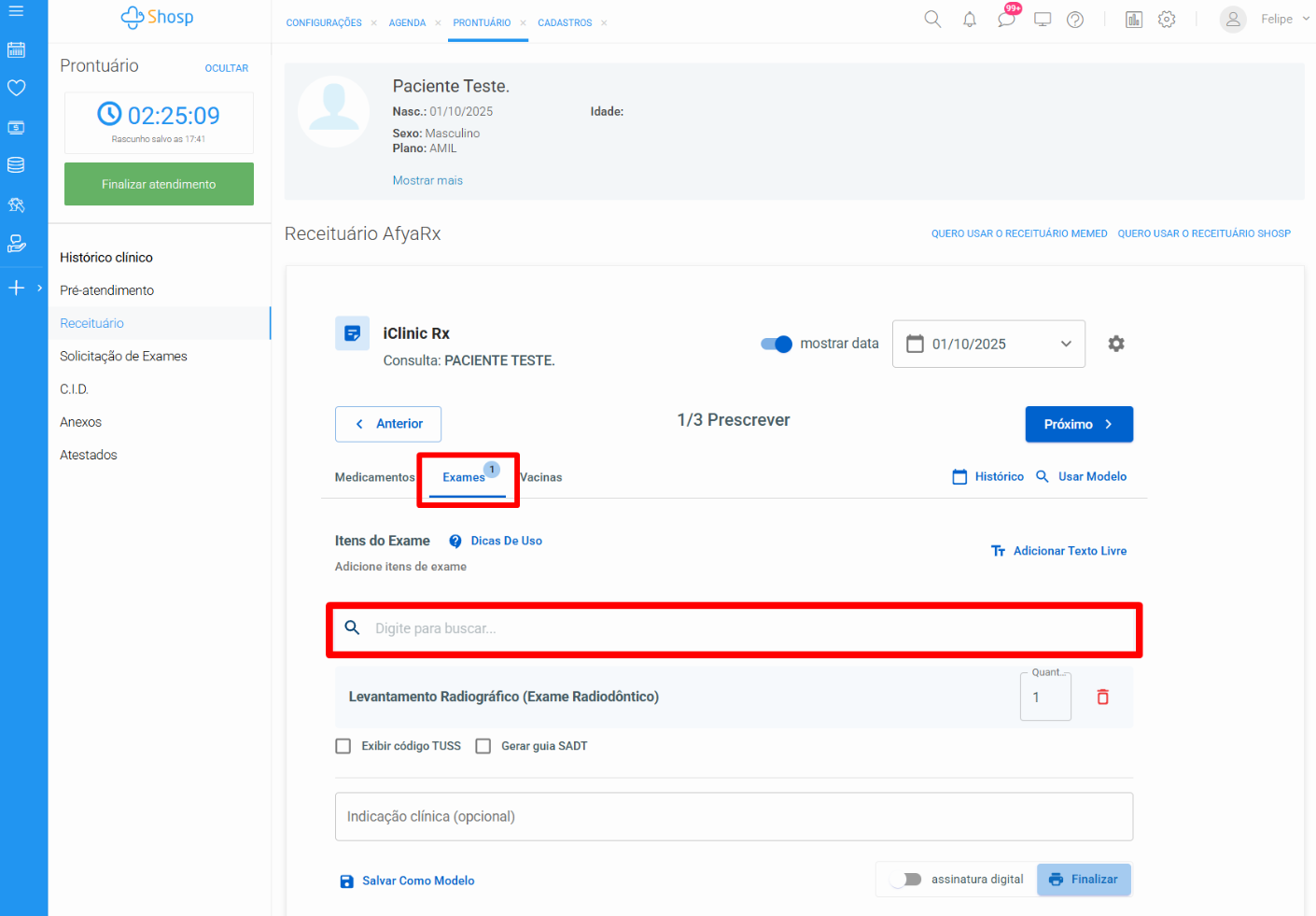Image resolution: width=1316 pixels, height=916 pixels.
Task: Turn on assinatura digital toggle
Action: coord(905,880)
